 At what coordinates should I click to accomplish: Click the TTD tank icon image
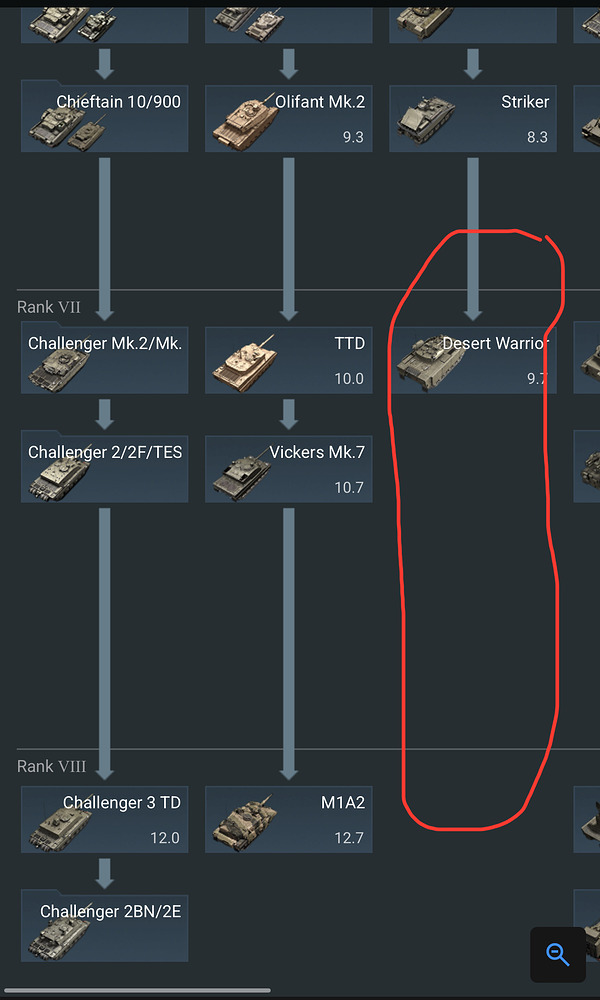(244, 361)
